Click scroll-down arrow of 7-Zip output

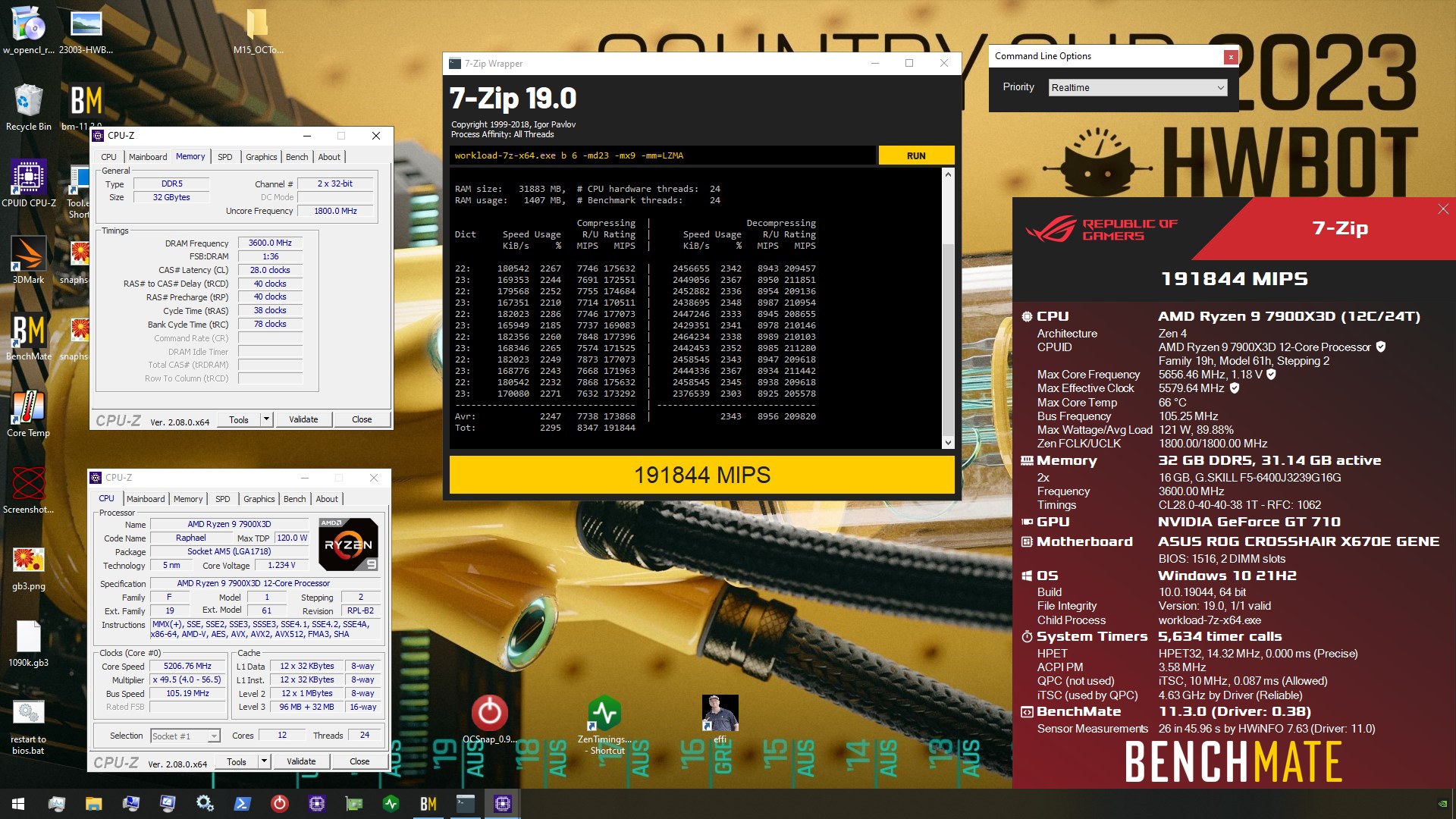pyautogui.click(x=947, y=442)
